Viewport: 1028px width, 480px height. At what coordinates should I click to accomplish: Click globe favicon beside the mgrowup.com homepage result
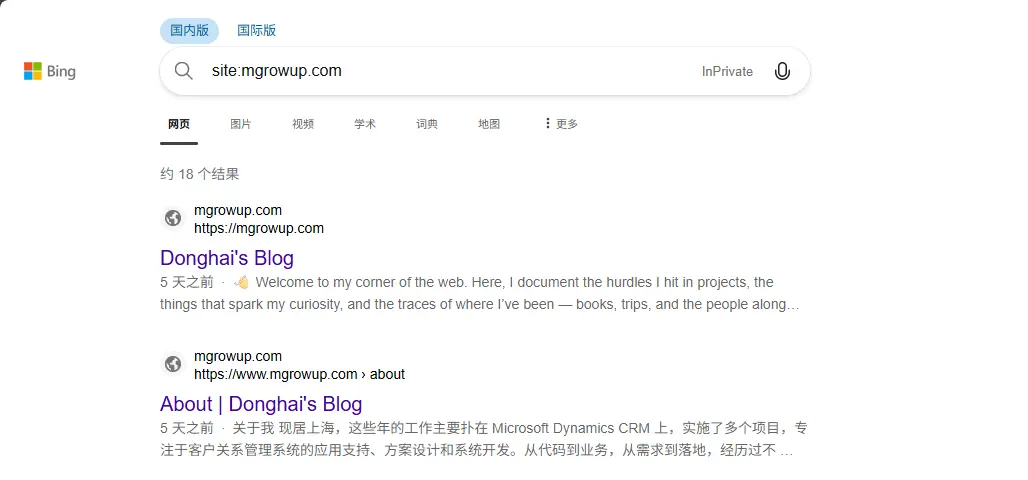(x=173, y=218)
